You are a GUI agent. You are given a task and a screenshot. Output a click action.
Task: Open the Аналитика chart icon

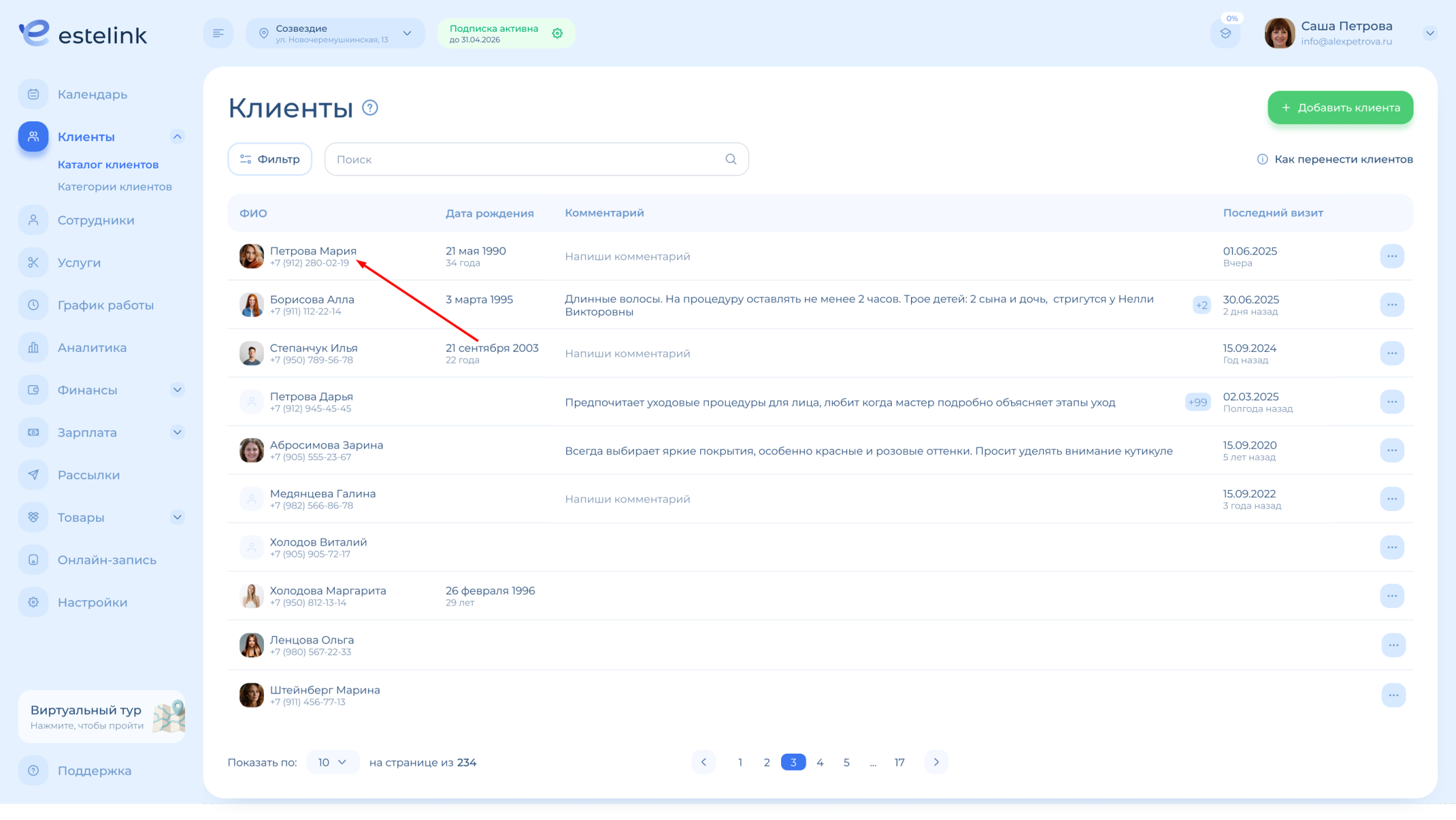click(33, 347)
